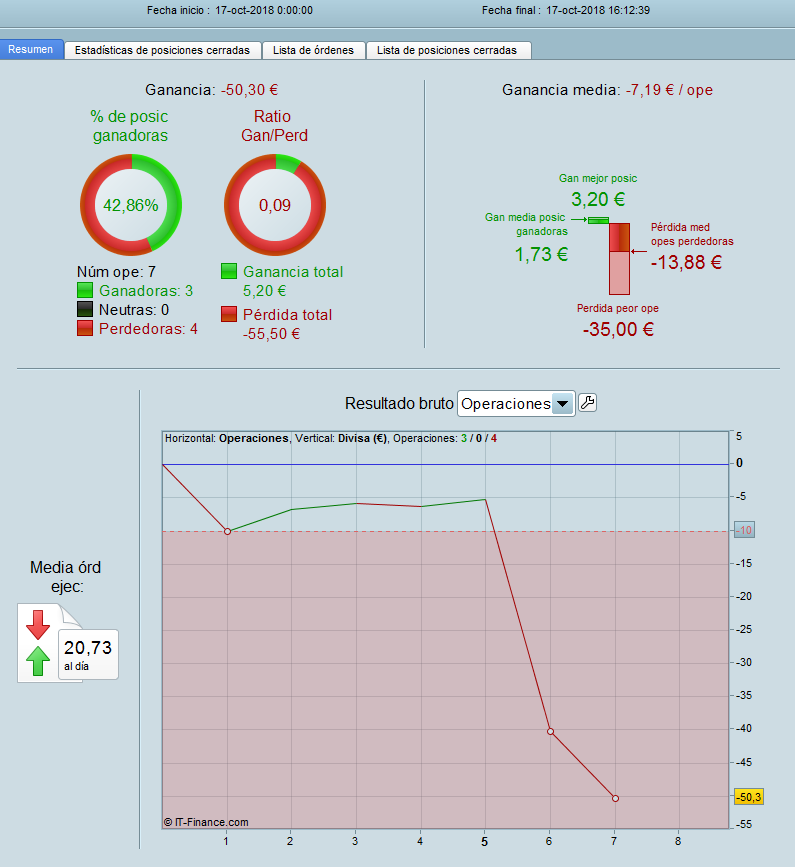Click the '42,86%' value
The width and height of the screenshot is (795, 867).
tap(131, 205)
